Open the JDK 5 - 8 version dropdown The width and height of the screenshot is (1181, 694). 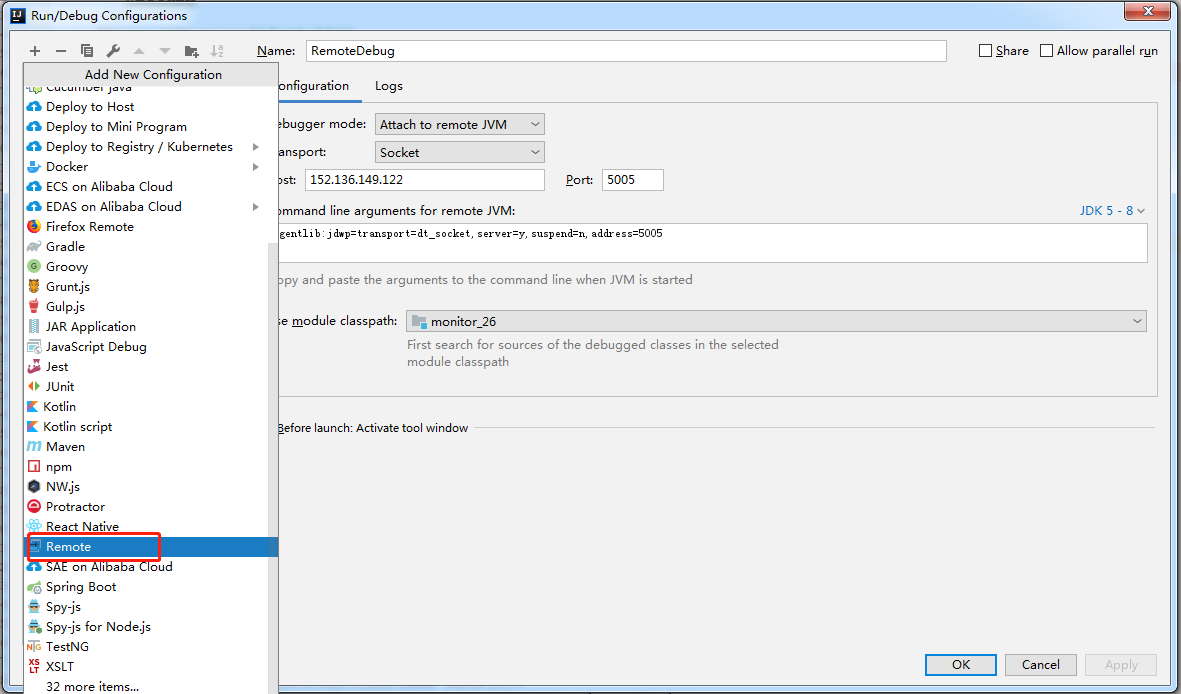(x=1112, y=211)
